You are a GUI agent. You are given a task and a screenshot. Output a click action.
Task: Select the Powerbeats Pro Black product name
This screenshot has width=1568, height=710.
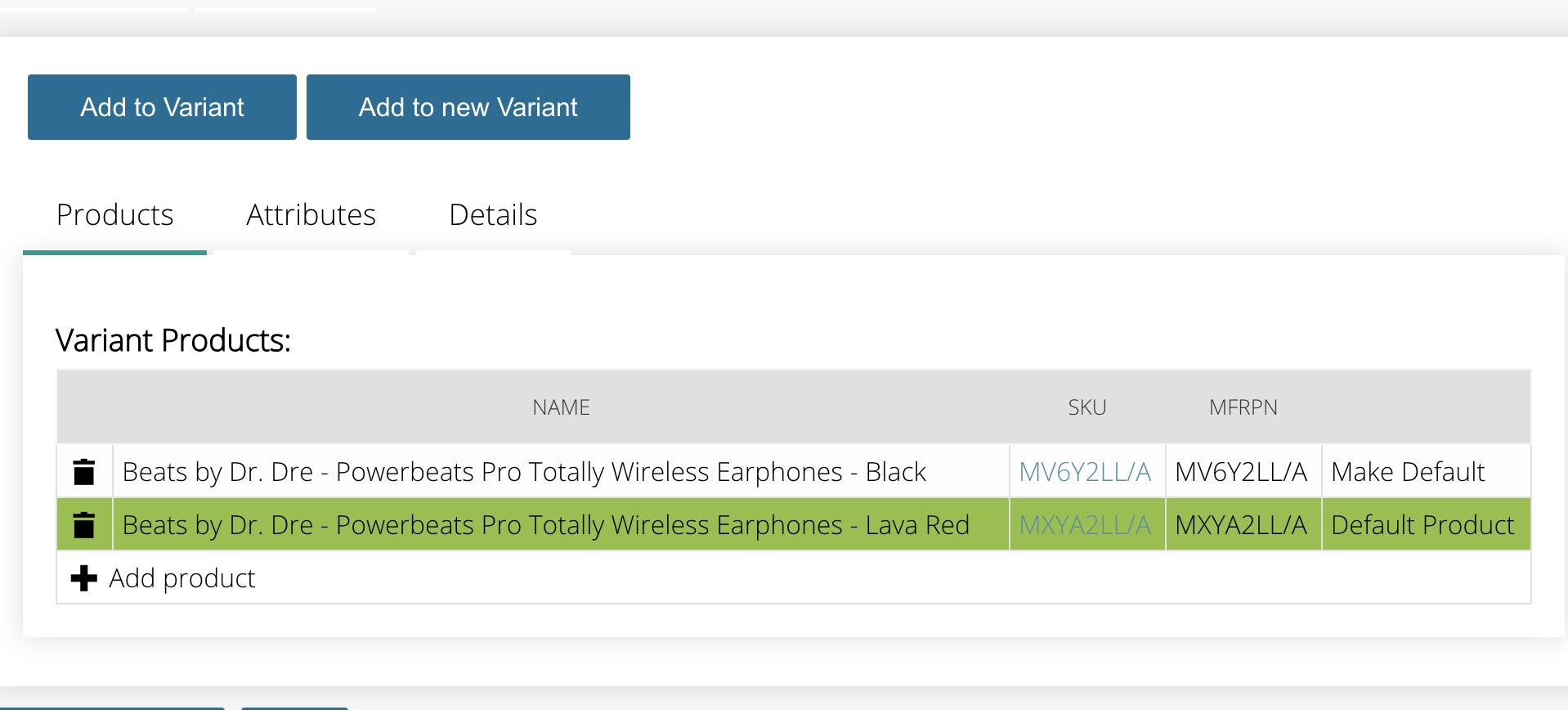[524, 472]
